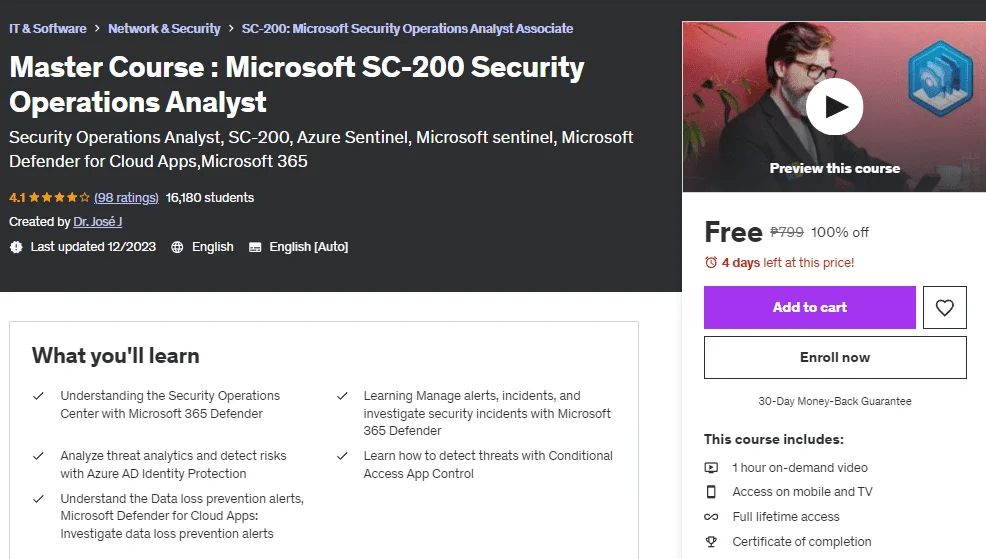
Task: Click the checkmark beside Learning Manage alerts
Action: (342, 396)
